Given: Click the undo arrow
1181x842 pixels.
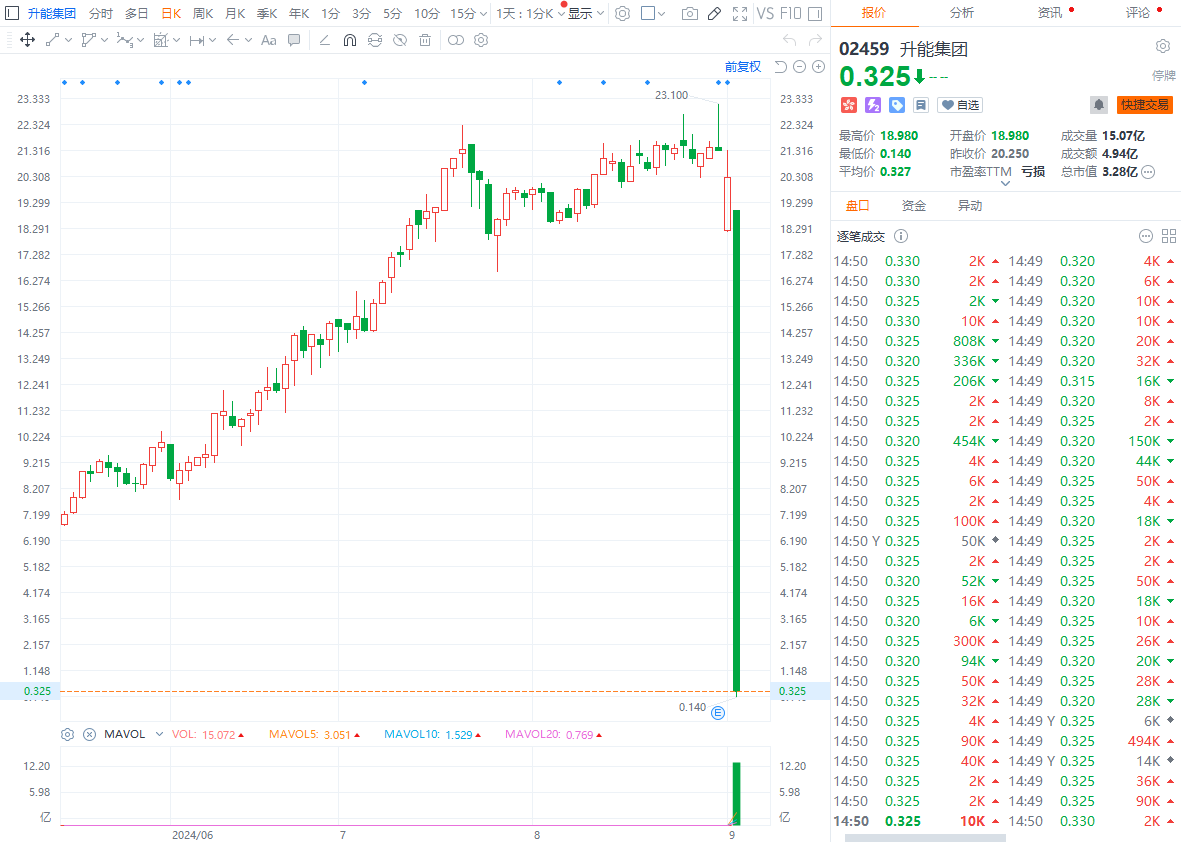Looking at the screenshot, I should pos(789,40).
